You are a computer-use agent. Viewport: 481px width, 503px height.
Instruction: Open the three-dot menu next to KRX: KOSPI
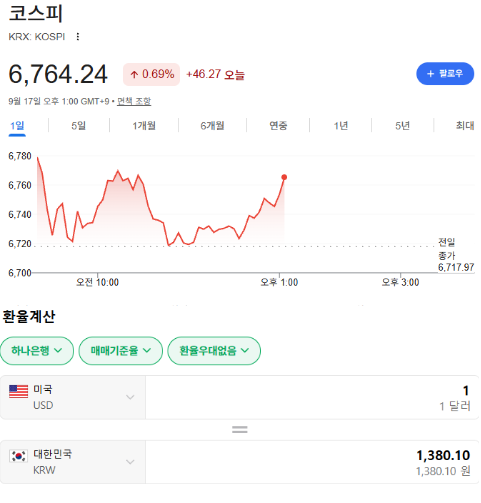78,37
